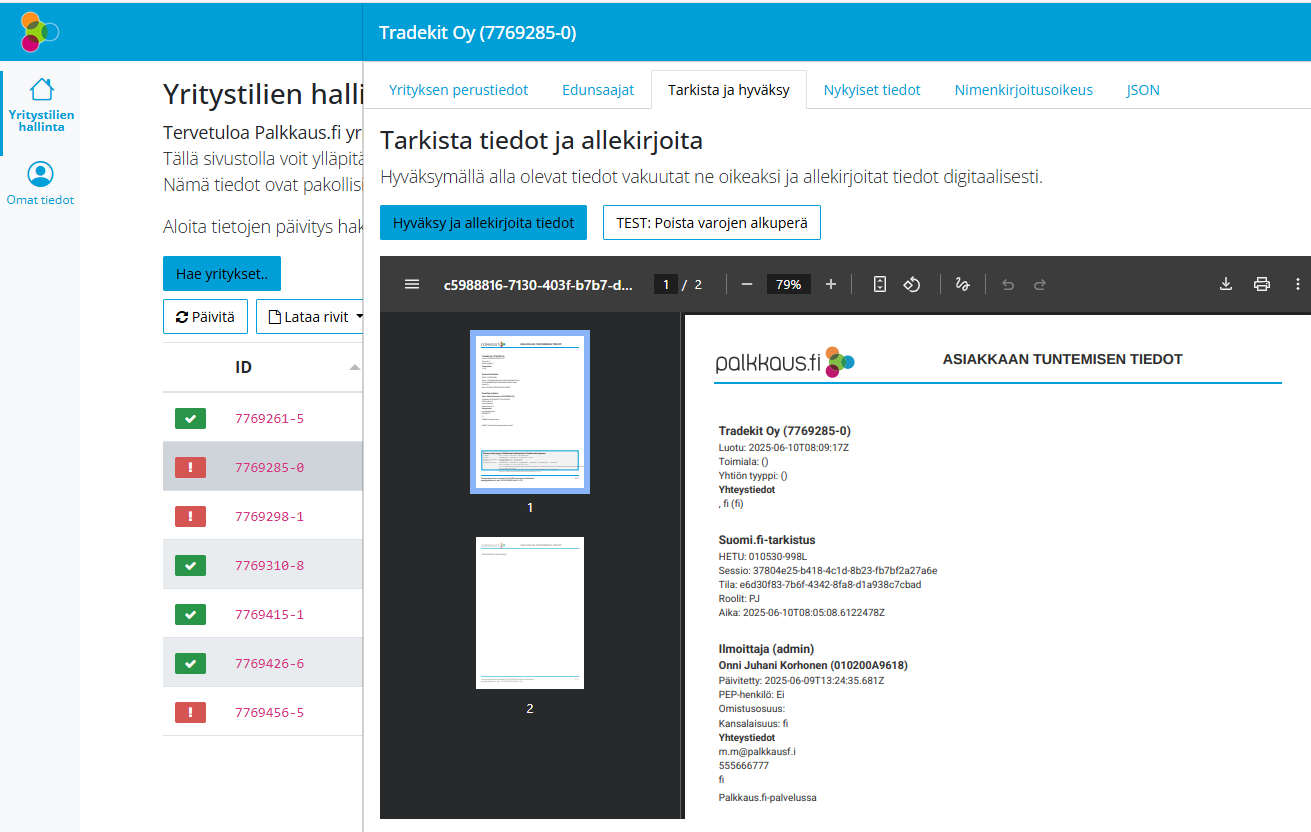Click green check status for 7769426-6
The width and height of the screenshot is (1311, 832).
pyautogui.click(x=190, y=663)
